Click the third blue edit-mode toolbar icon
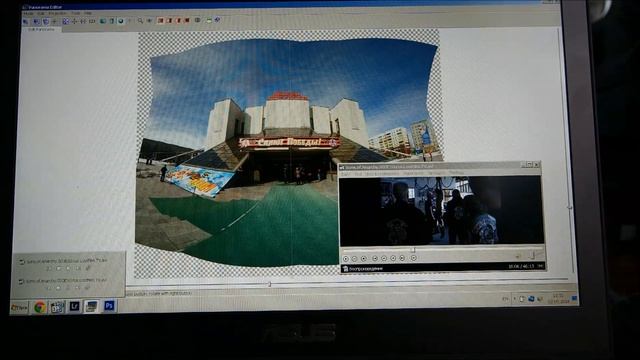Screen dimensions: 640x360 click(46, 21)
